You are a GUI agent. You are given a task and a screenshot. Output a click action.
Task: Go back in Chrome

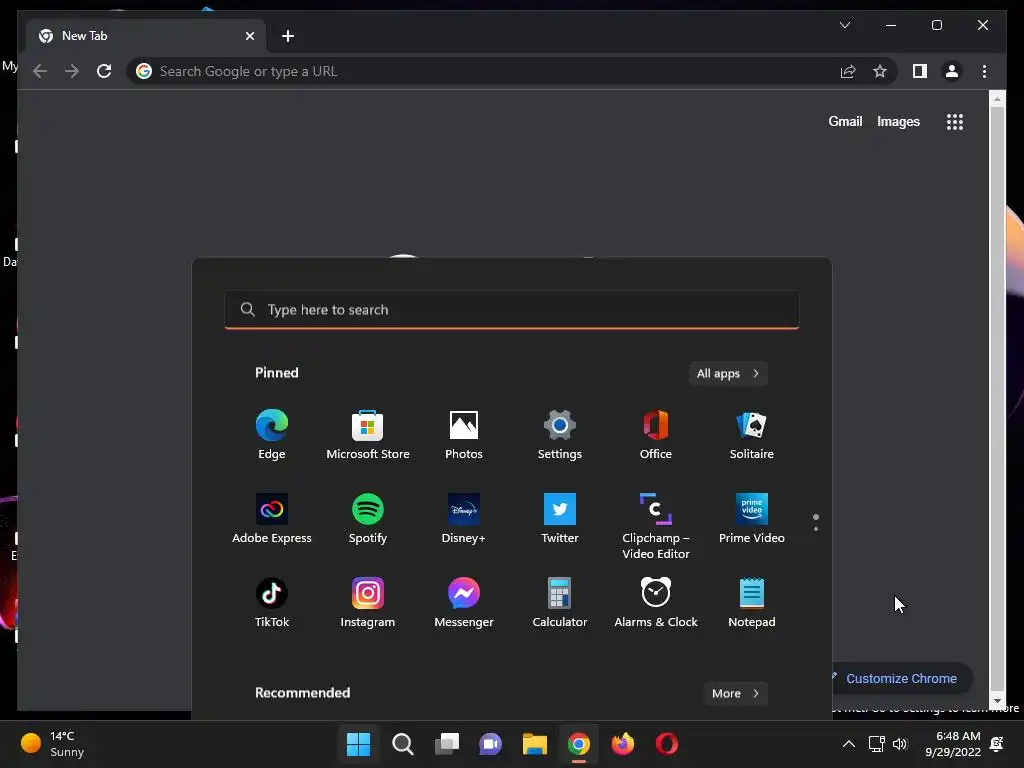click(40, 71)
